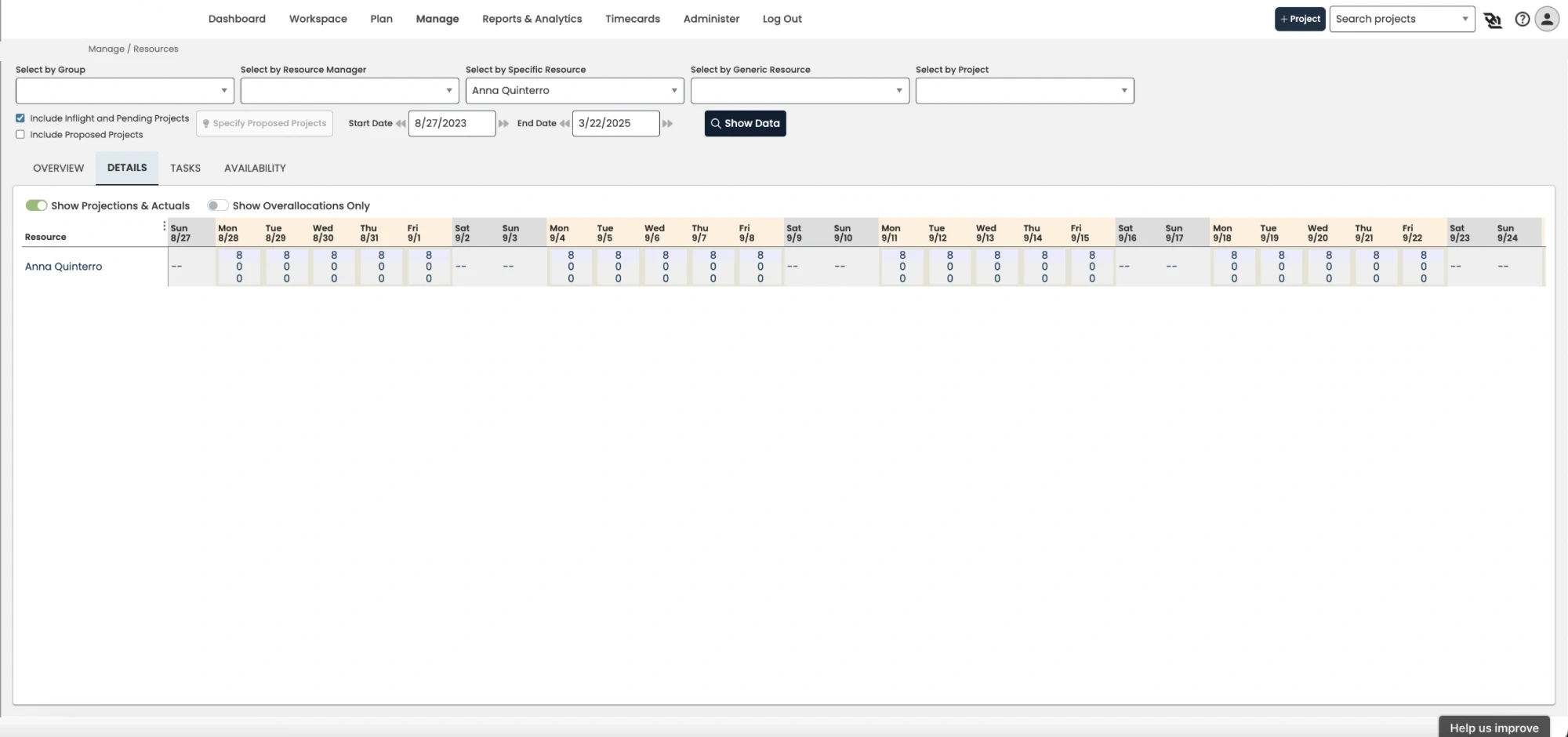Open the Dashboard menu
Image resolution: width=1568 pixels, height=737 pixels.
(x=237, y=19)
